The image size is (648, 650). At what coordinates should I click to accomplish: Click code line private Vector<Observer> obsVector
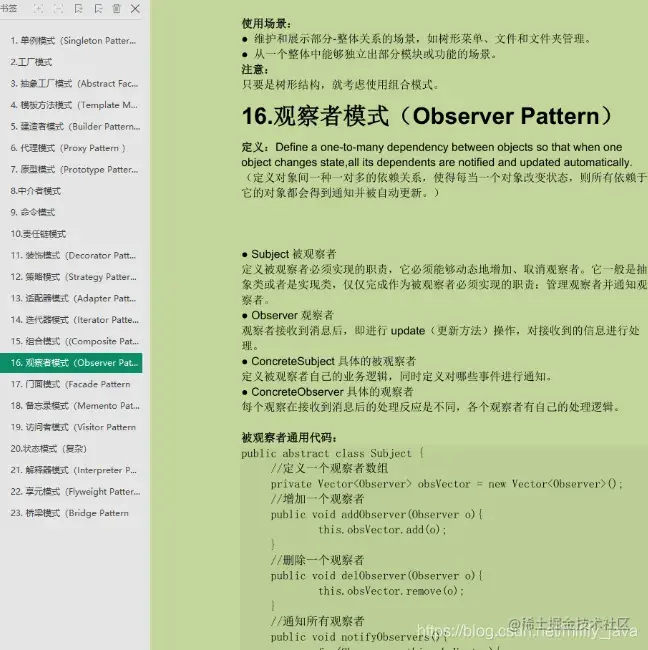447,484
